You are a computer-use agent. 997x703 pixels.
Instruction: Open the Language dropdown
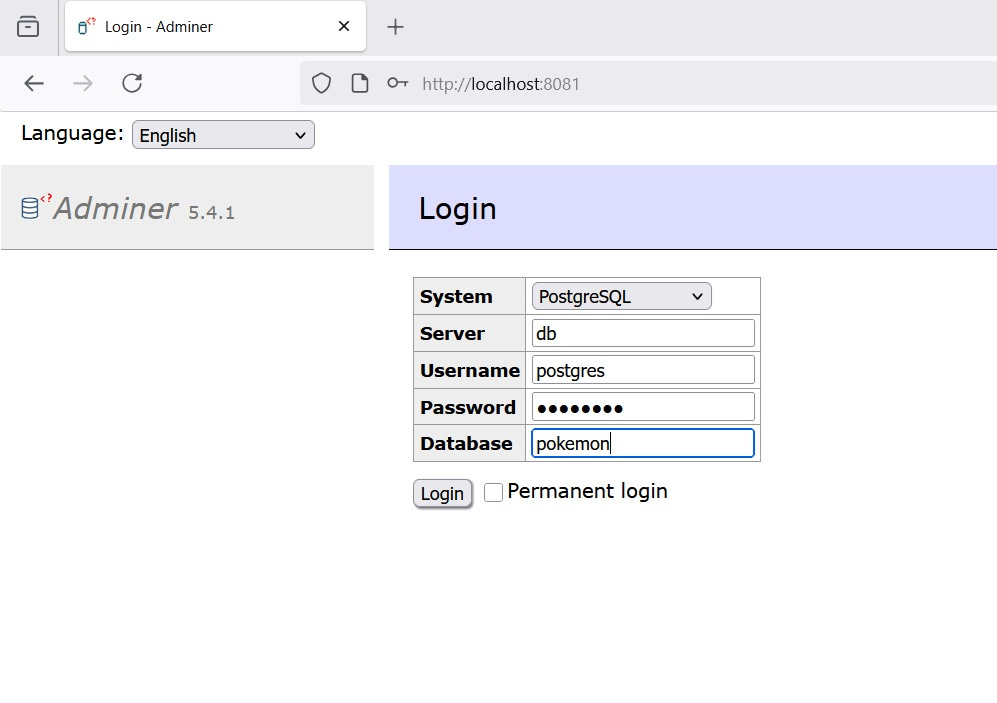click(x=223, y=135)
